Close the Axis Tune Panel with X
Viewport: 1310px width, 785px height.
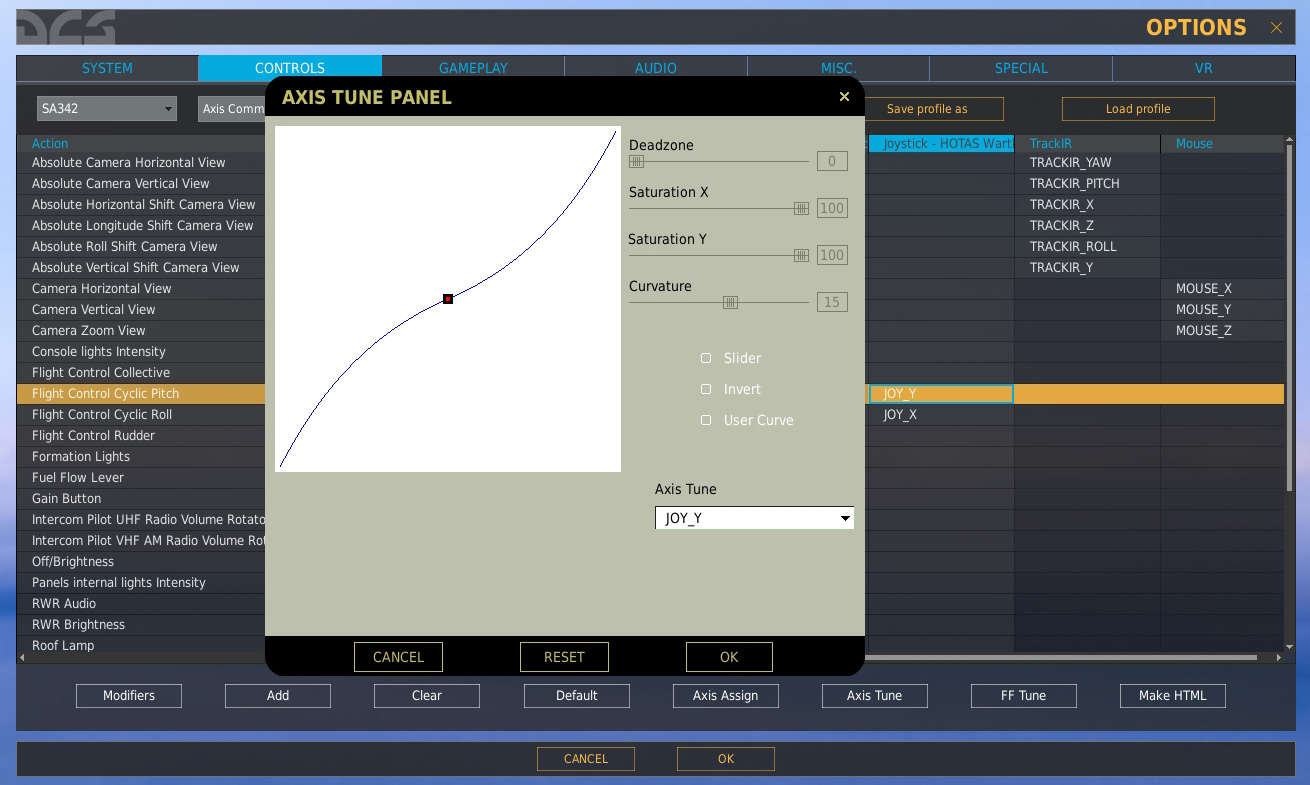(844, 97)
